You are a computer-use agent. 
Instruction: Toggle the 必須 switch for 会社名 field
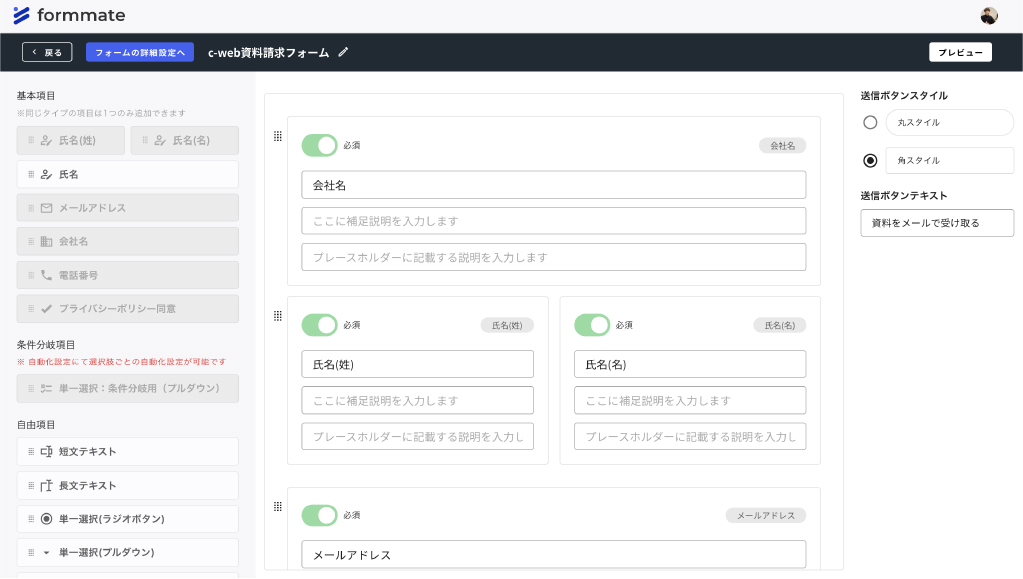tap(320, 145)
